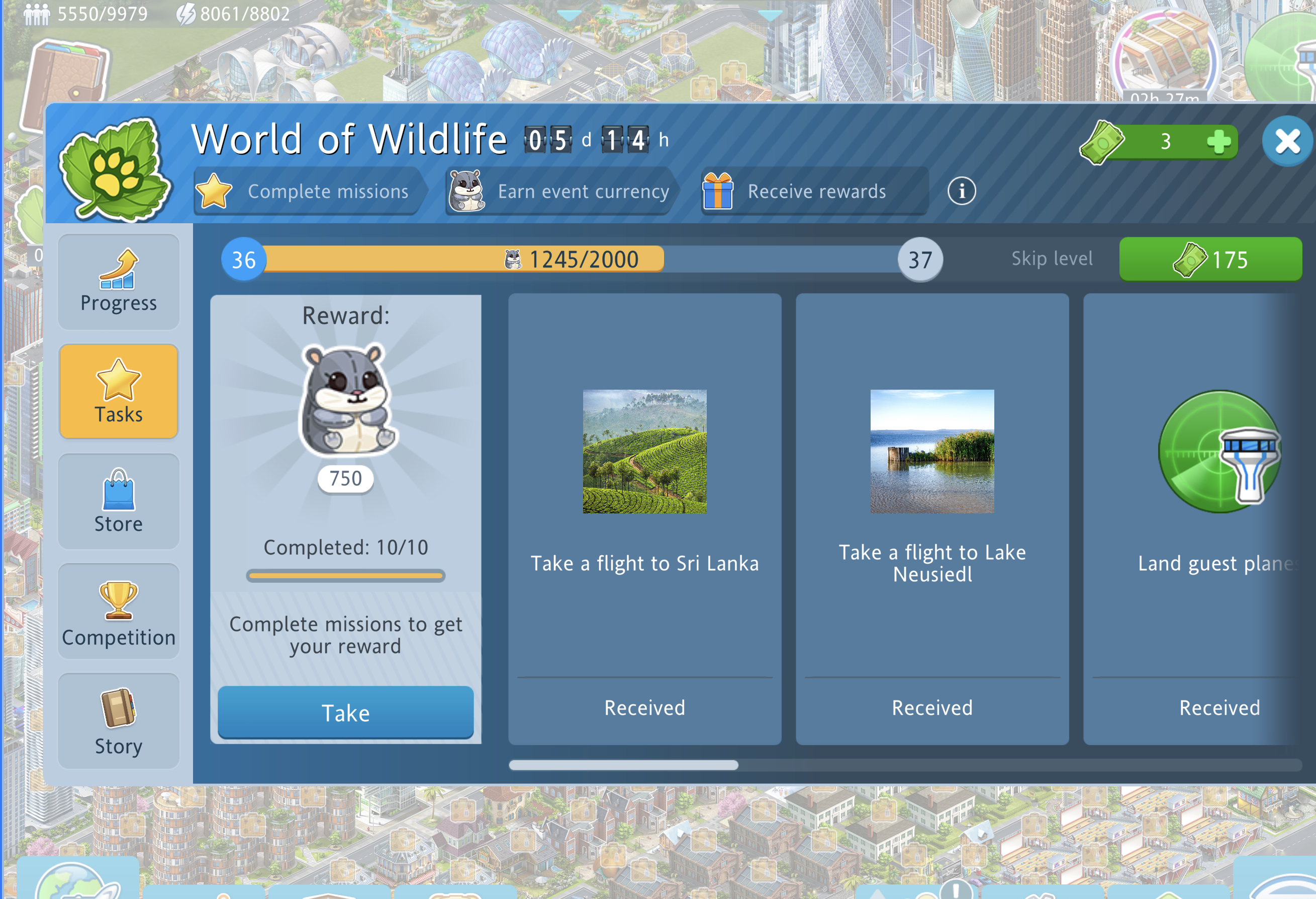Open the Progress section
This screenshot has height=899, width=1316.
[x=118, y=282]
